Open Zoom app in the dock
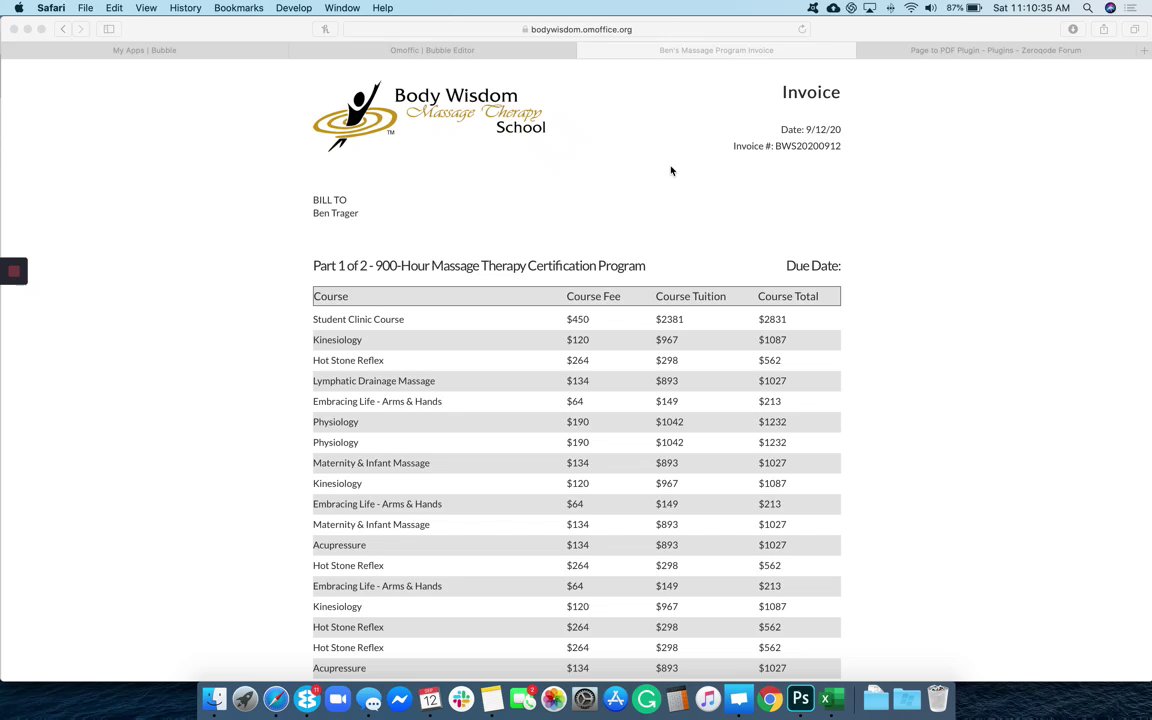This screenshot has width=1152, height=720. click(x=338, y=699)
